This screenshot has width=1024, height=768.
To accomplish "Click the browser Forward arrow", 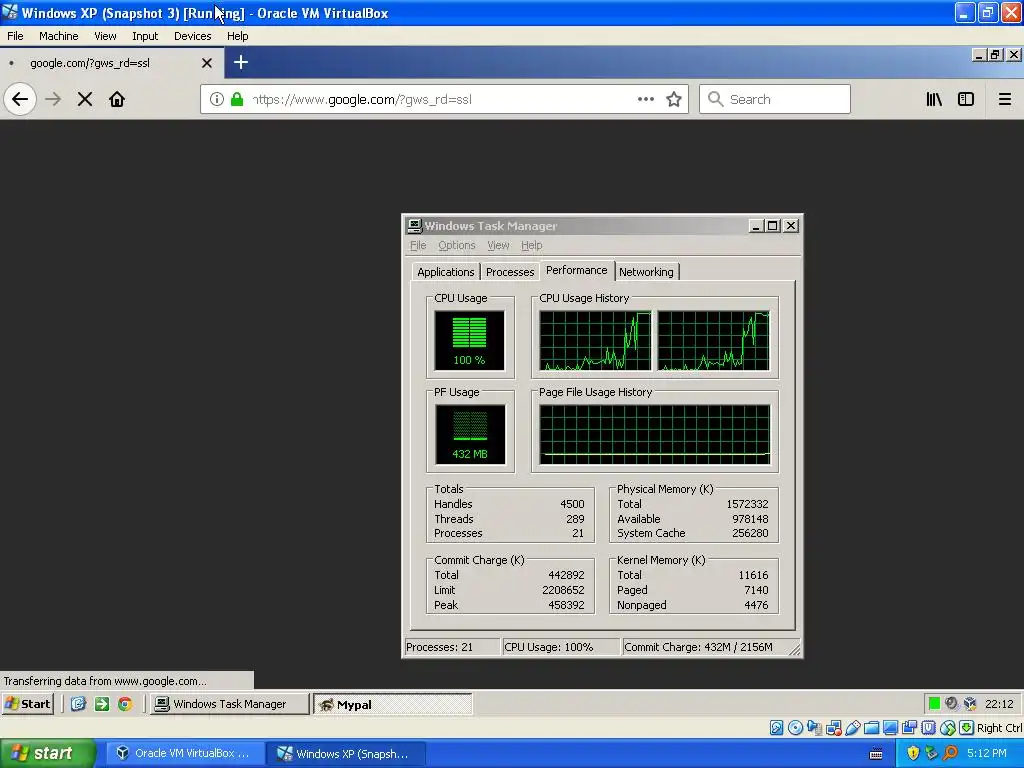I will (53, 99).
